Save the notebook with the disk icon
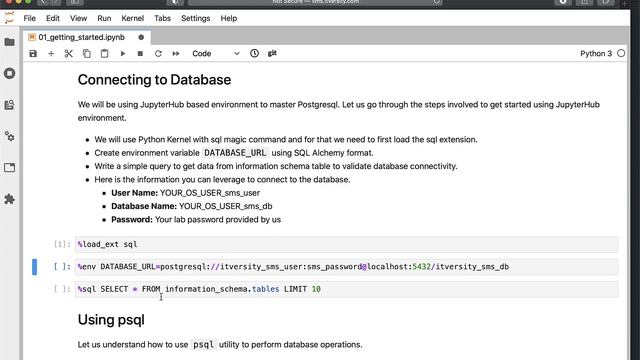640x360 pixels. [33, 53]
